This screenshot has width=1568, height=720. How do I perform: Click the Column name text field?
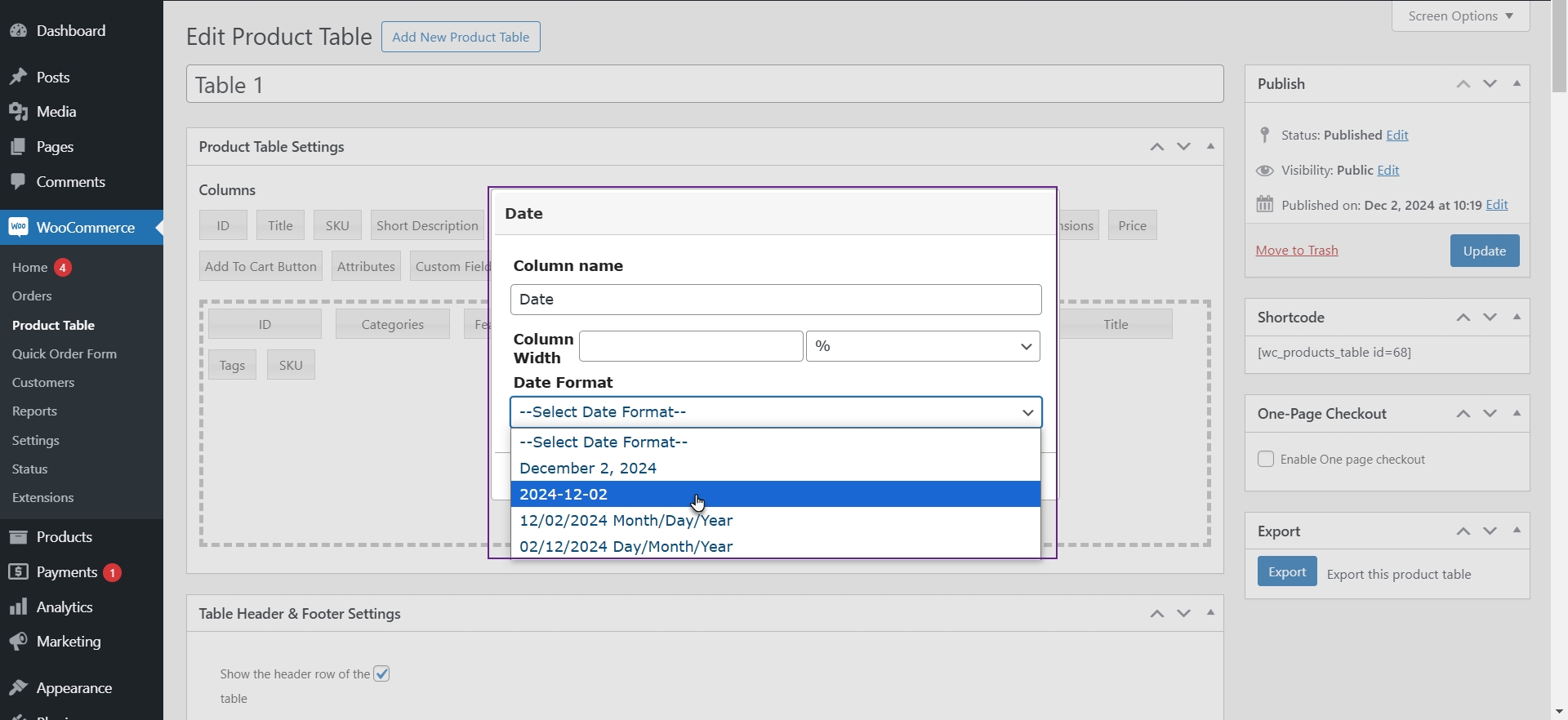[775, 300]
